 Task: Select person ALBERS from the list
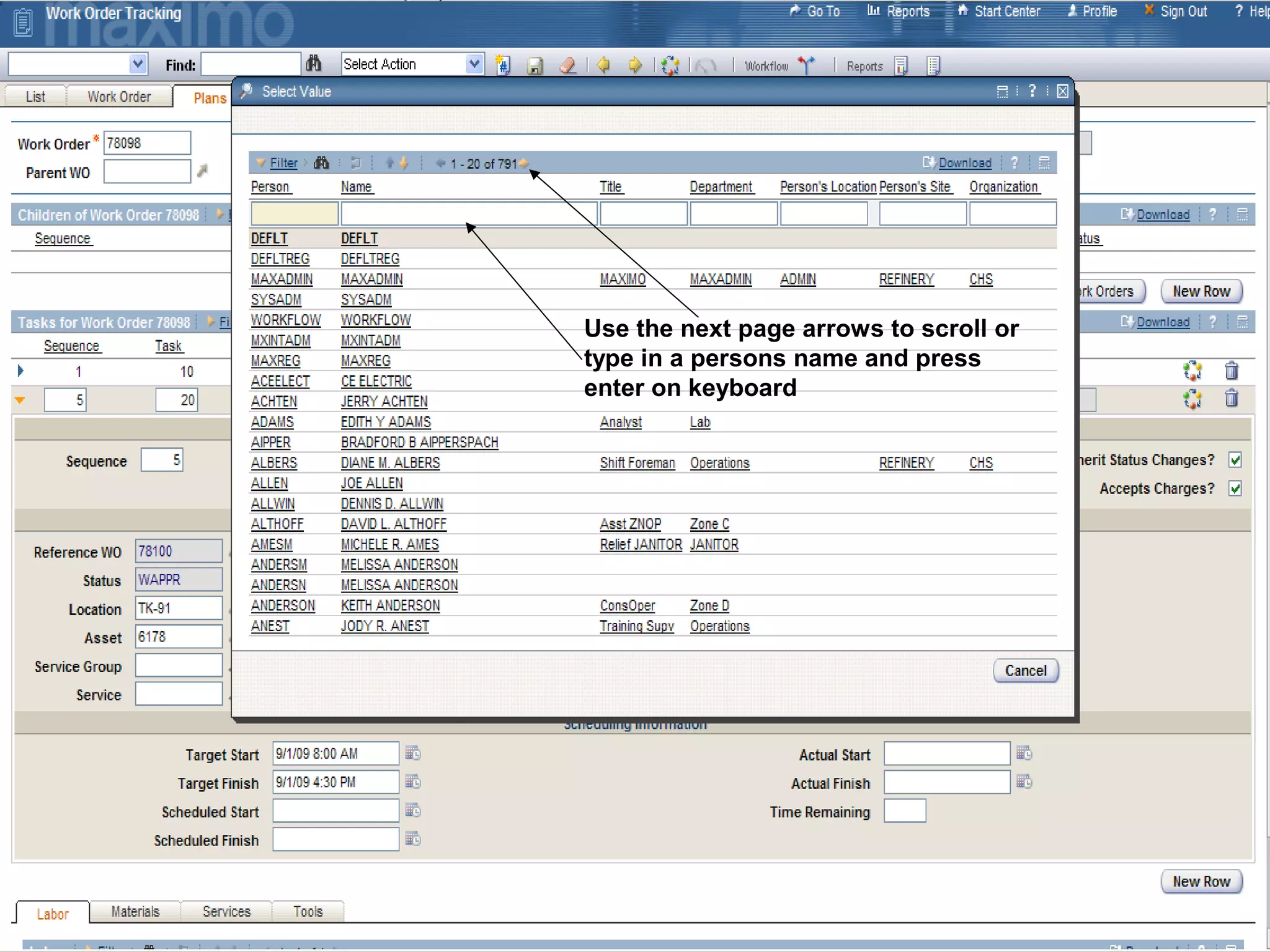point(273,463)
